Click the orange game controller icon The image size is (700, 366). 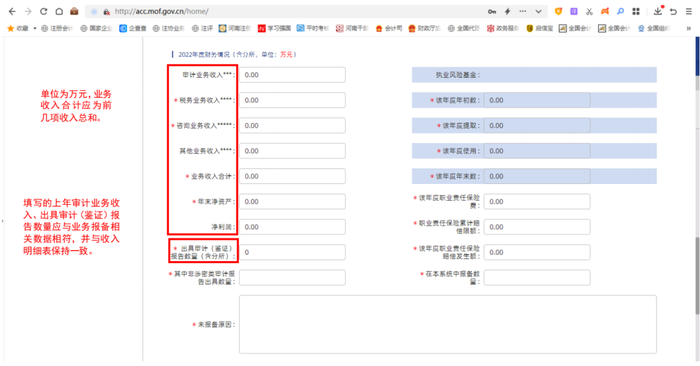click(605, 12)
